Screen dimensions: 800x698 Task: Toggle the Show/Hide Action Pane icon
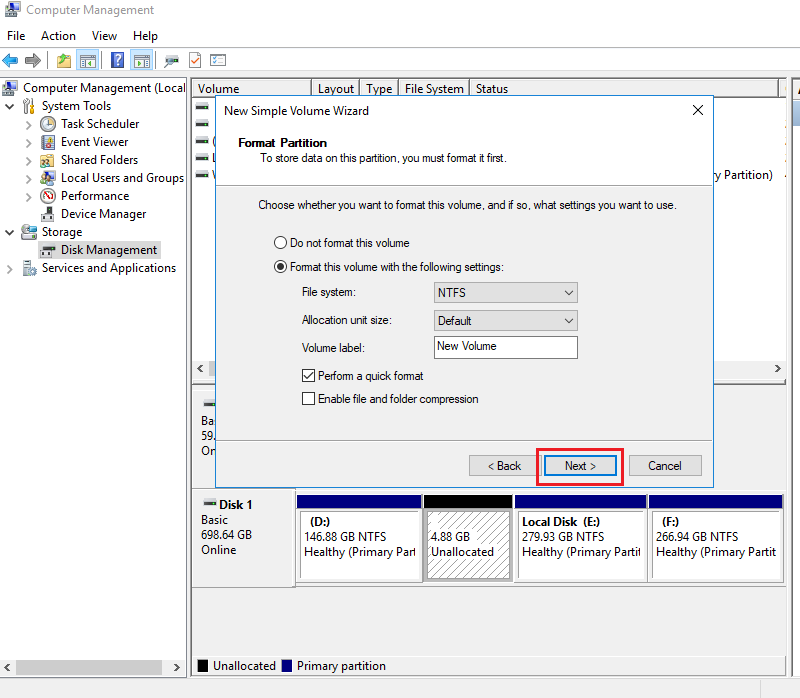(143, 60)
